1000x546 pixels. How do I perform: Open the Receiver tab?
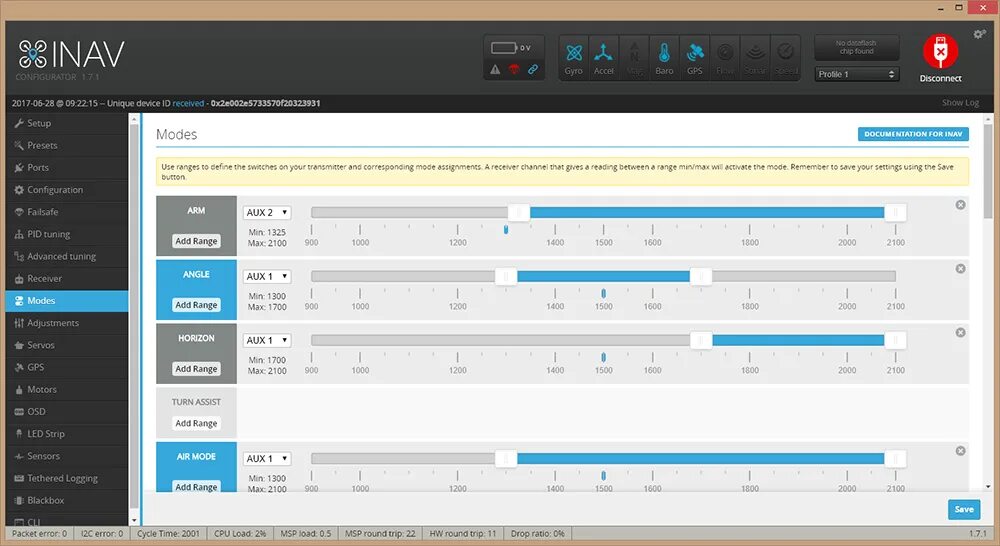tap(67, 278)
